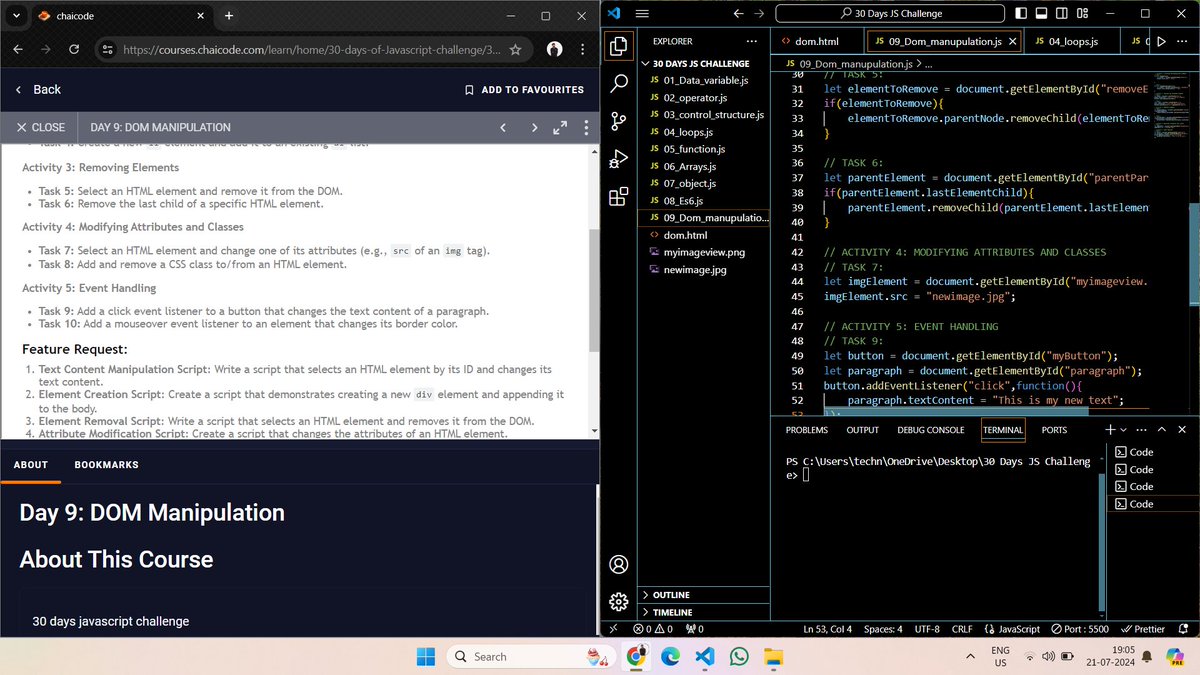The height and width of the screenshot is (675, 1200).
Task: Open the DEBUG CONSOLE tab
Action: coord(931,430)
